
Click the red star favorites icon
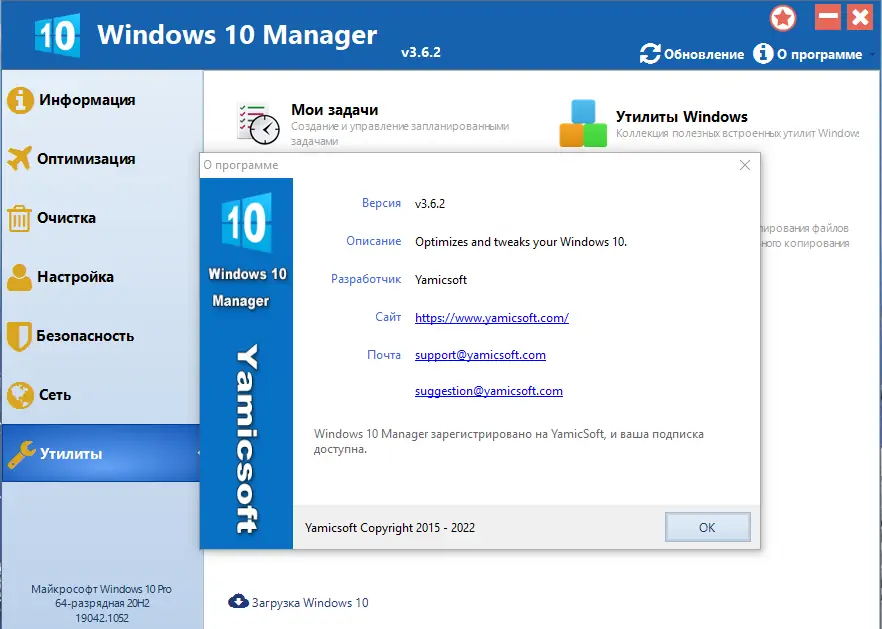pos(782,19)
